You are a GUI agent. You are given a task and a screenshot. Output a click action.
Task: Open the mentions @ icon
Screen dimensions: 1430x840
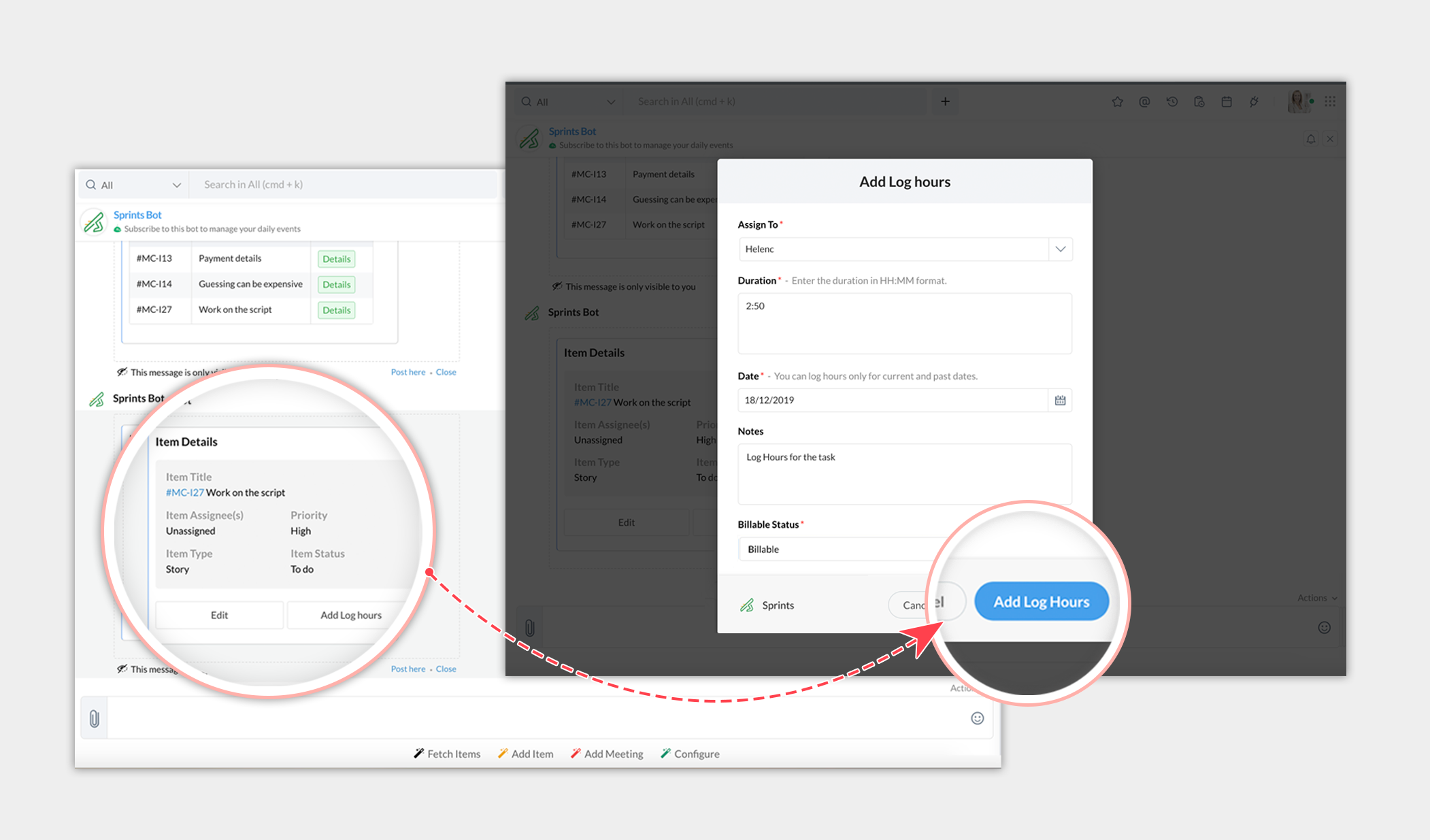click(1144, 102)
